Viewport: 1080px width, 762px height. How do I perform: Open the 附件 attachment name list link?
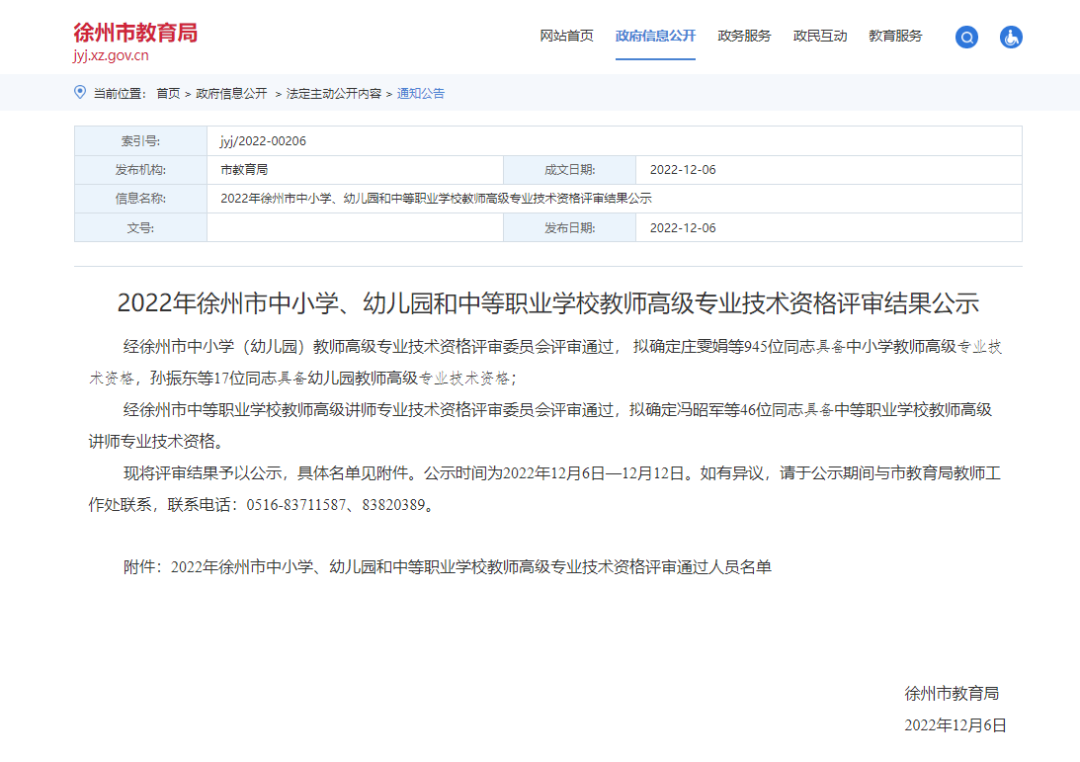pyautogui.click(x=471, y=567)
